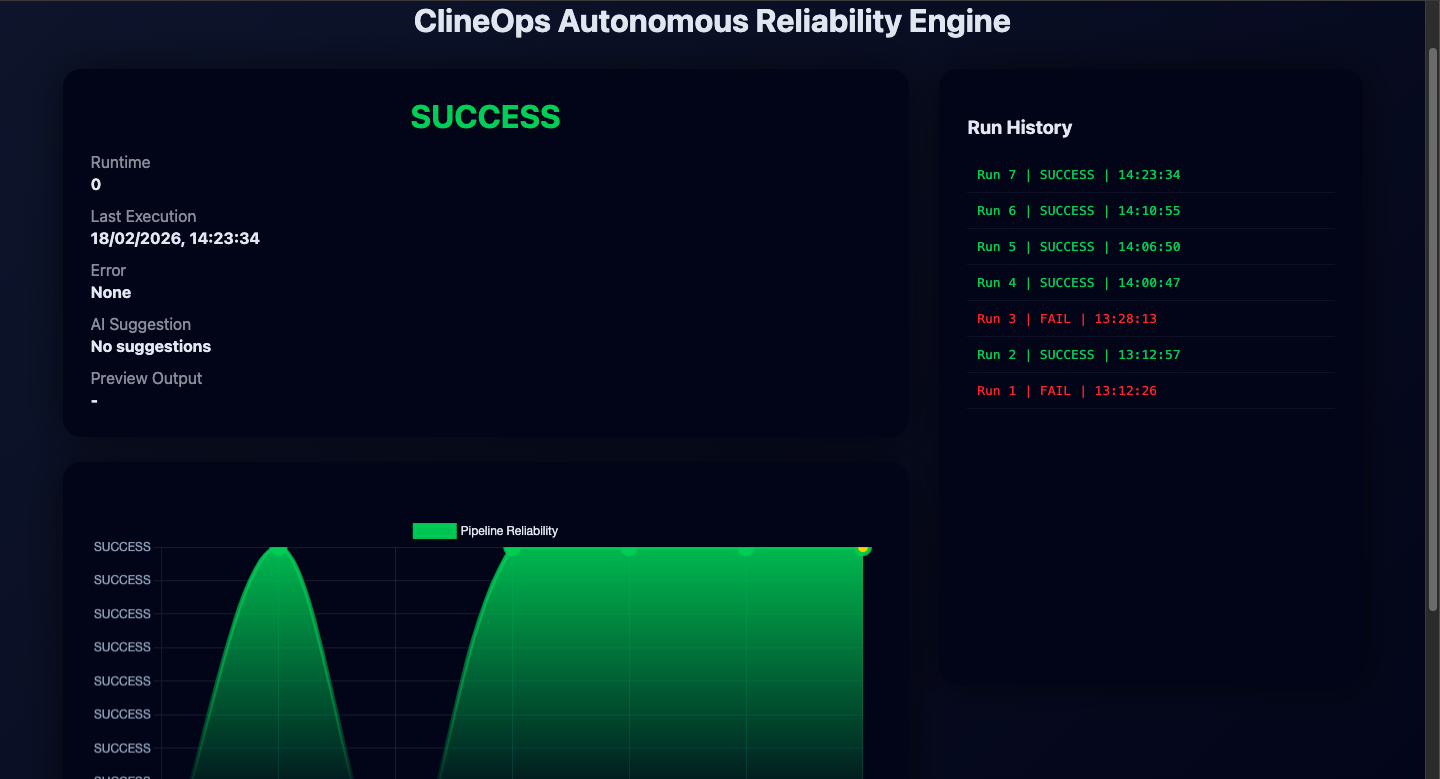Select Run 7 SUCCESS 14:23:34 entry
Viewport: 1440px width, 779px height.
click(x=1151, y=175)
